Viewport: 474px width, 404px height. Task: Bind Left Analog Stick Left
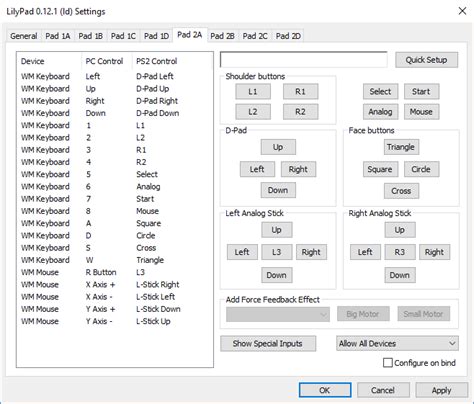coord(242,252)
